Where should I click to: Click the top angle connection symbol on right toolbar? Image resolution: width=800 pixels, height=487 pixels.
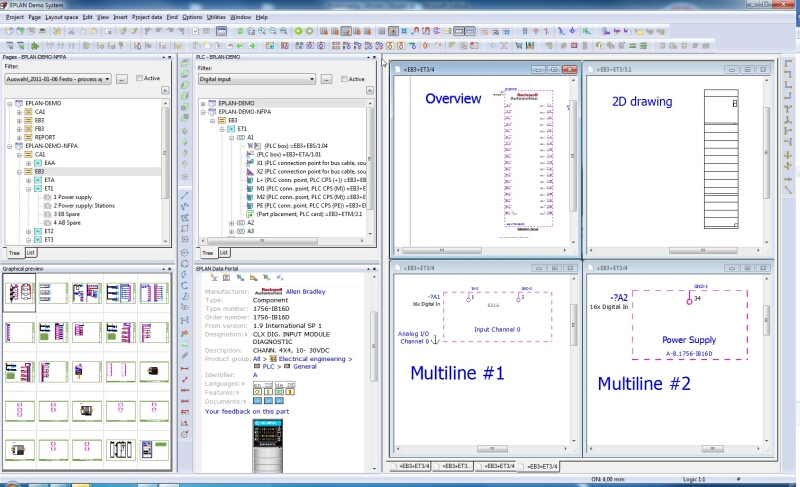click(x=788, y=63)
